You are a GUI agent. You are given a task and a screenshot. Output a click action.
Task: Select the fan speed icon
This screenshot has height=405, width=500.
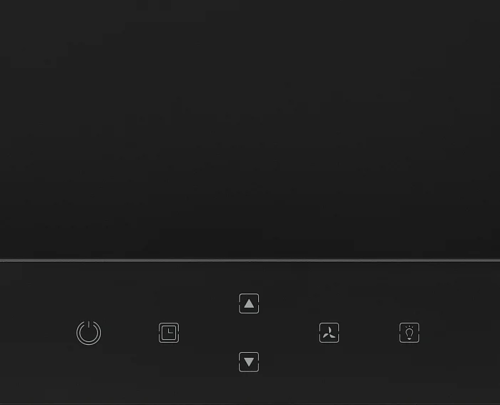[x=329, y=333]
